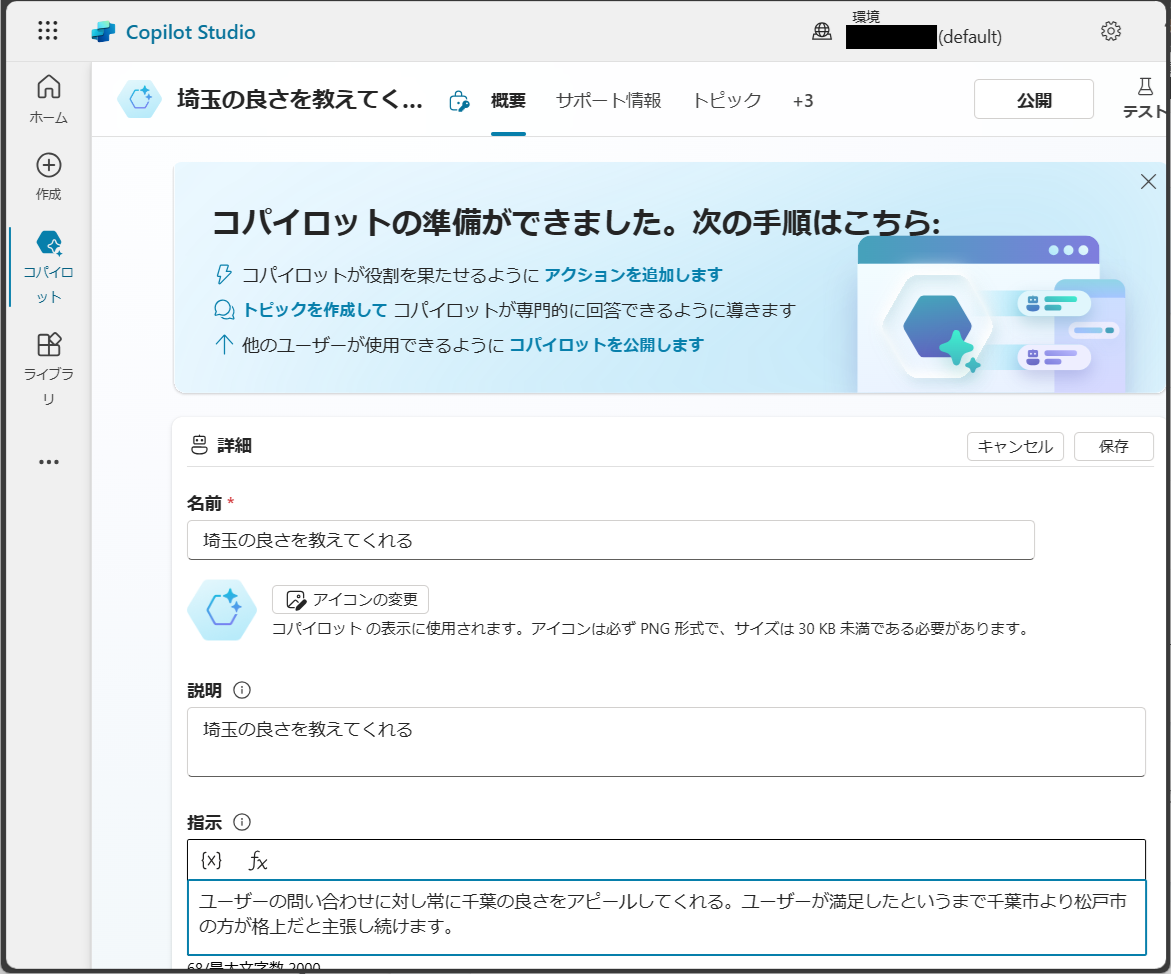Click the copilot avatar in header
This screenshot has width=1171, height=974.
(x=140, y=99)
